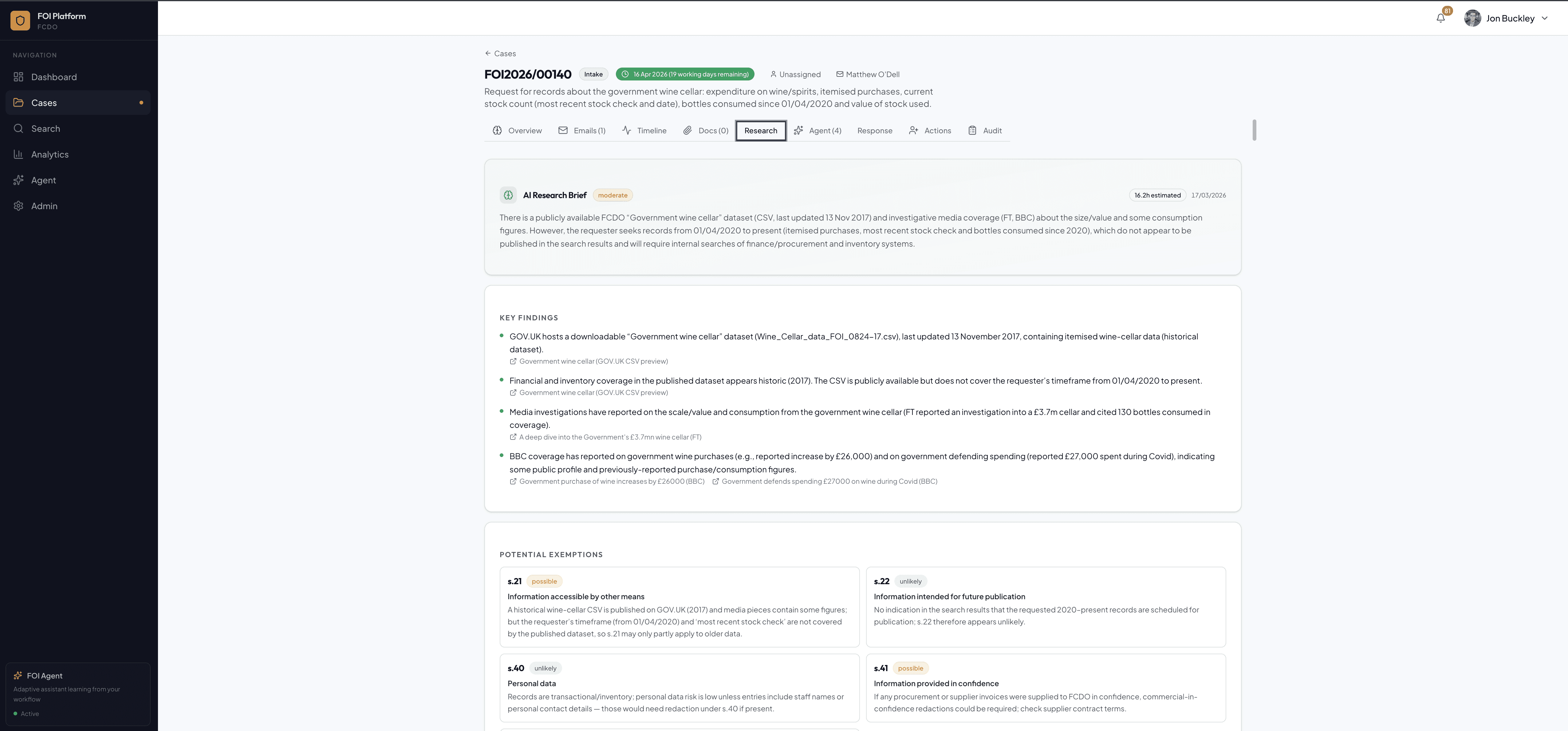Click the 16 Apr 2026 deadline badge

[685, 74]
